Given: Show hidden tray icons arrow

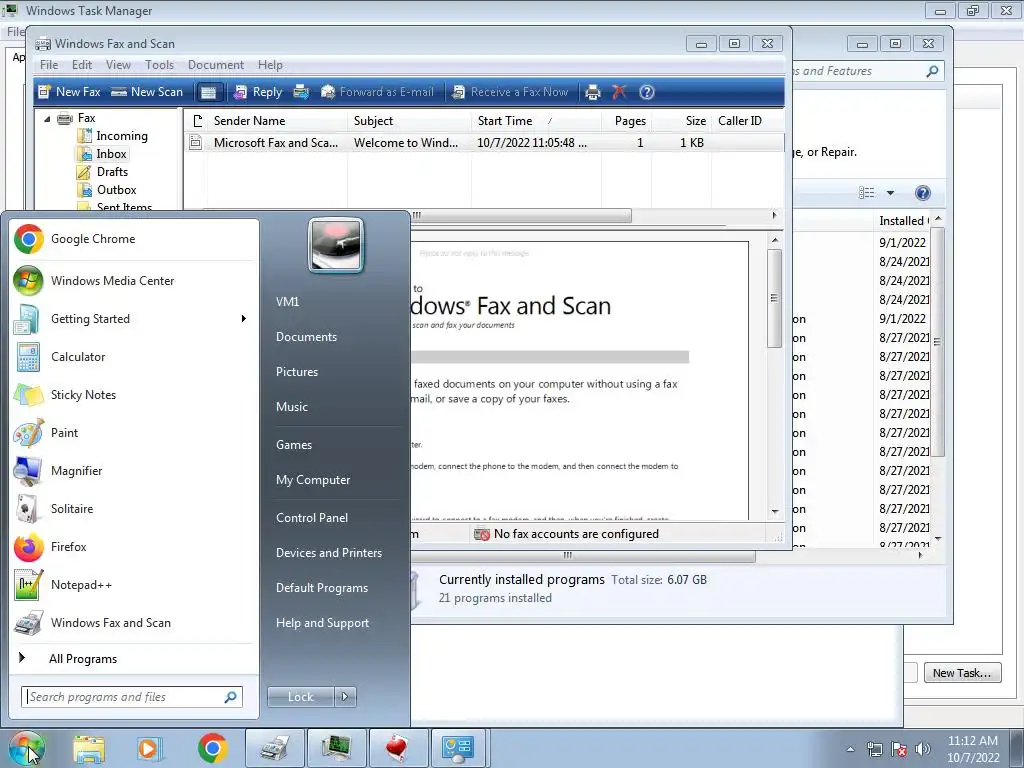Looking at the screenshot, I should coord(850,749).
